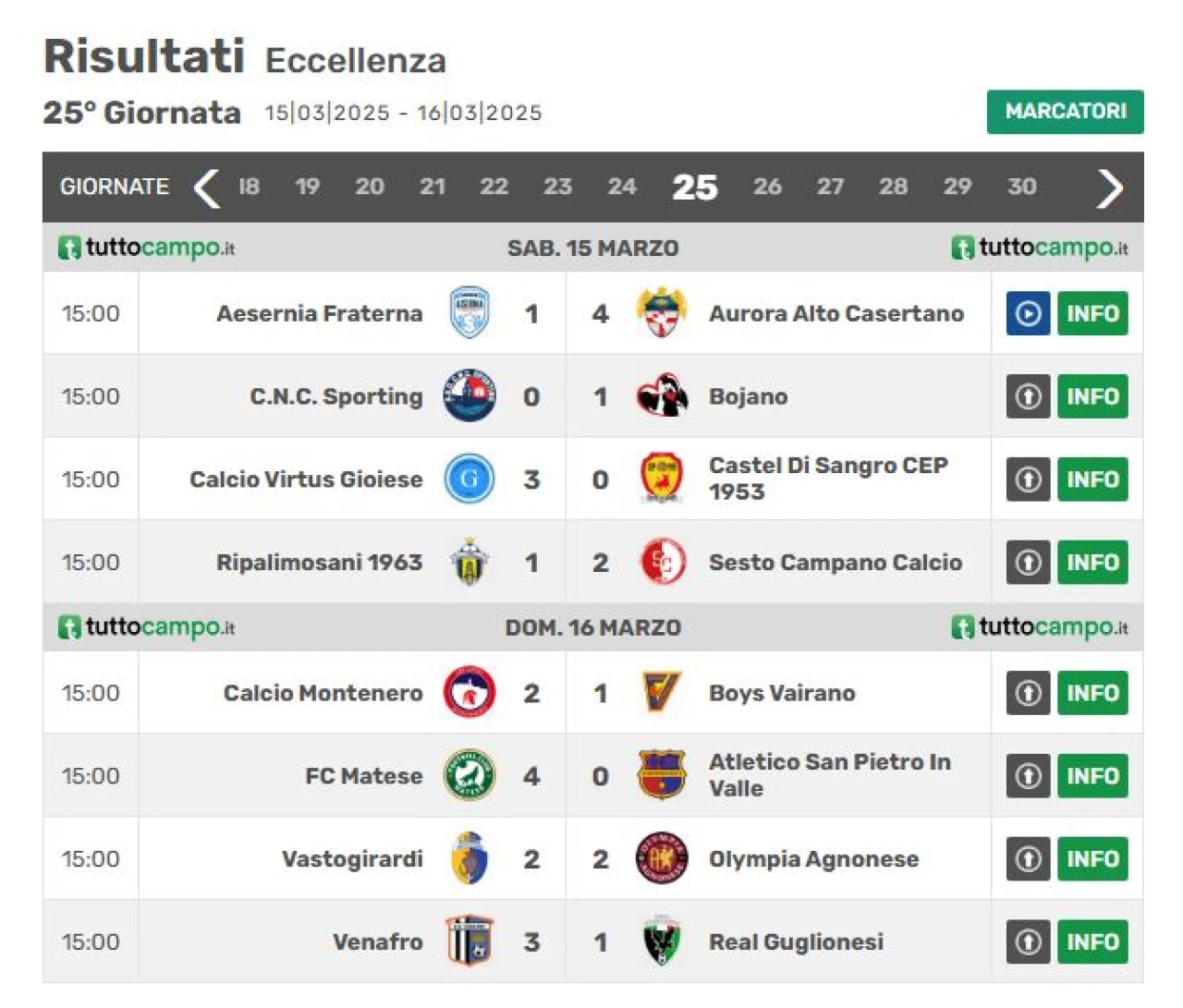Open INFO for Ripalimosani 1963 match

[1092, 562]
